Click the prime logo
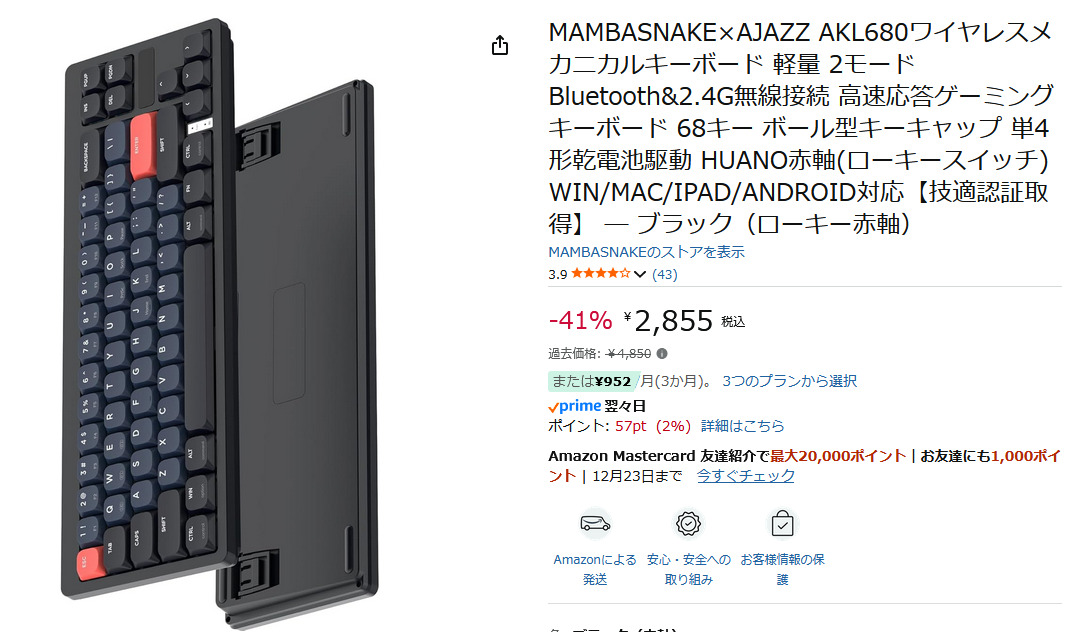This screenshot has width=1080, height=632. click(574, 406)
